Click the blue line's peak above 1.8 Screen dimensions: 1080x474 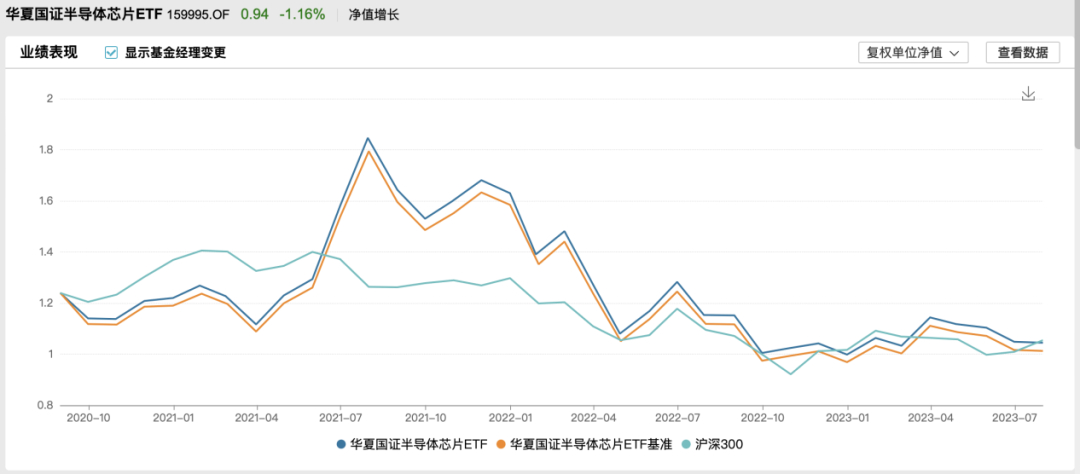(x=368, y=138)
